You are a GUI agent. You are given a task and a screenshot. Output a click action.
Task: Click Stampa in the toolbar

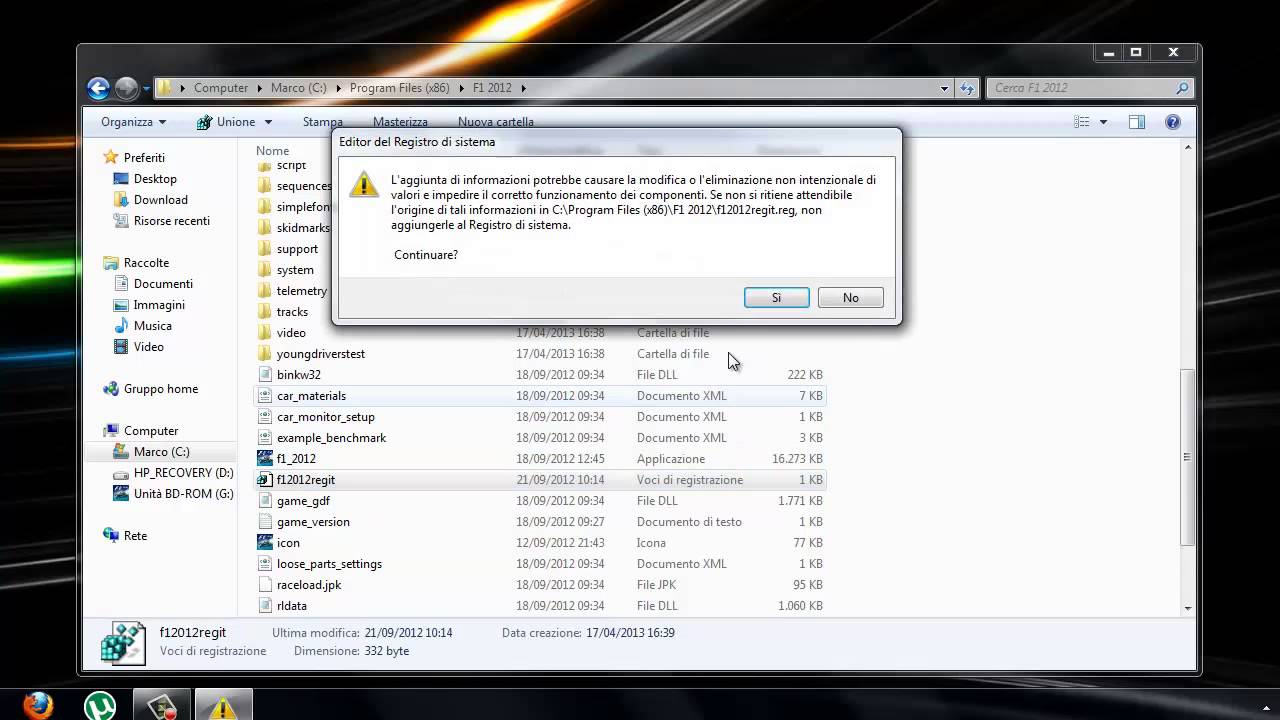click(x=323, y=122)
